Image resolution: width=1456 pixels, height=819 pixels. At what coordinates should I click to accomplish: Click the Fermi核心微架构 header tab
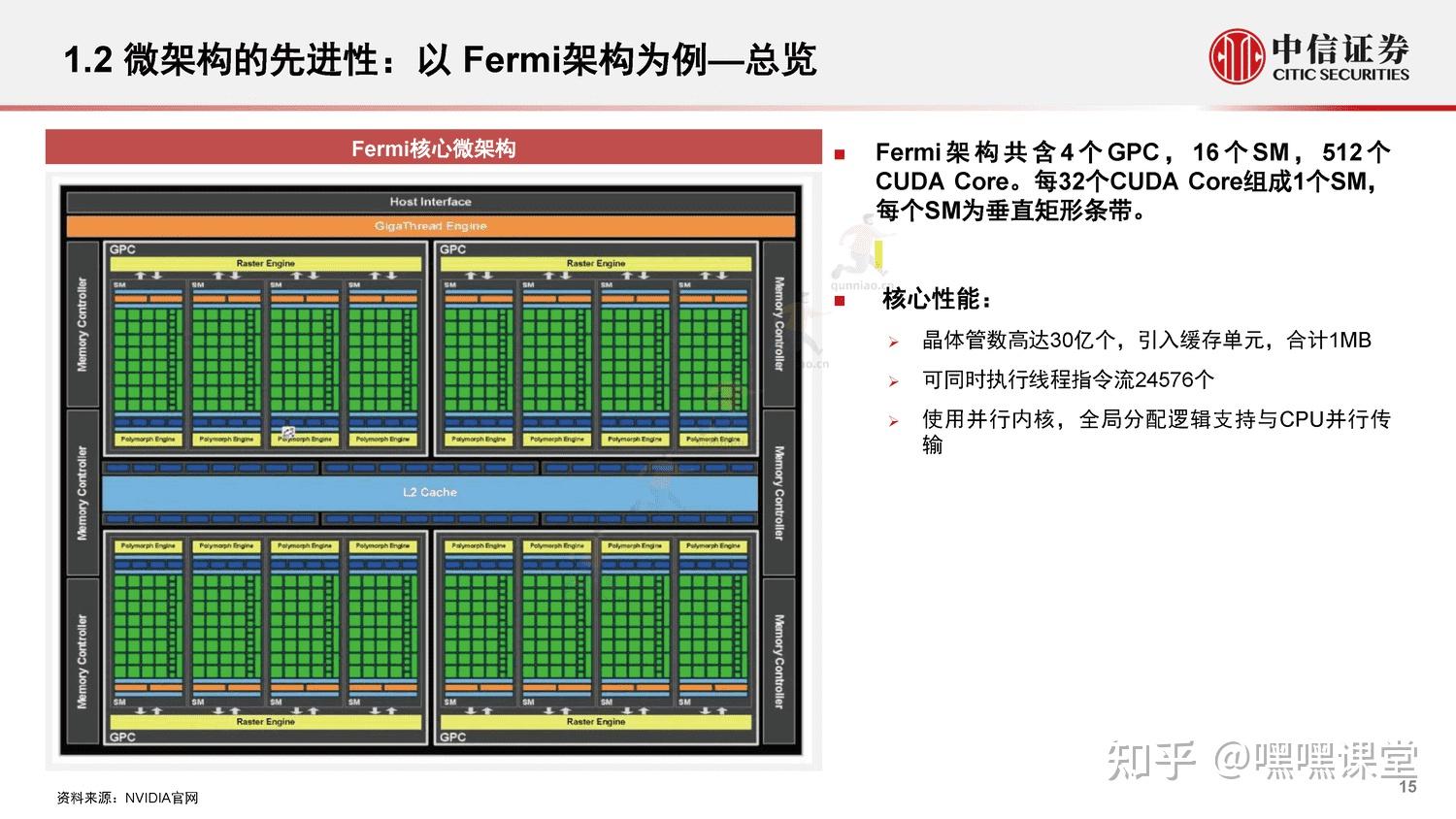point(434,147)
